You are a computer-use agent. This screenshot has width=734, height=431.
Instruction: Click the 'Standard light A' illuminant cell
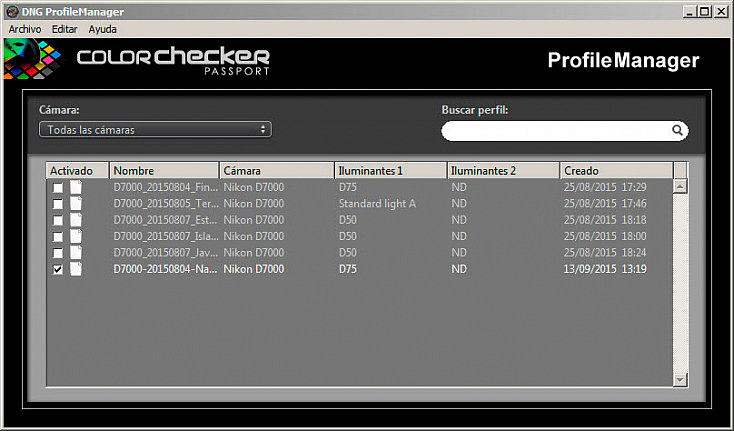point(377,204)
